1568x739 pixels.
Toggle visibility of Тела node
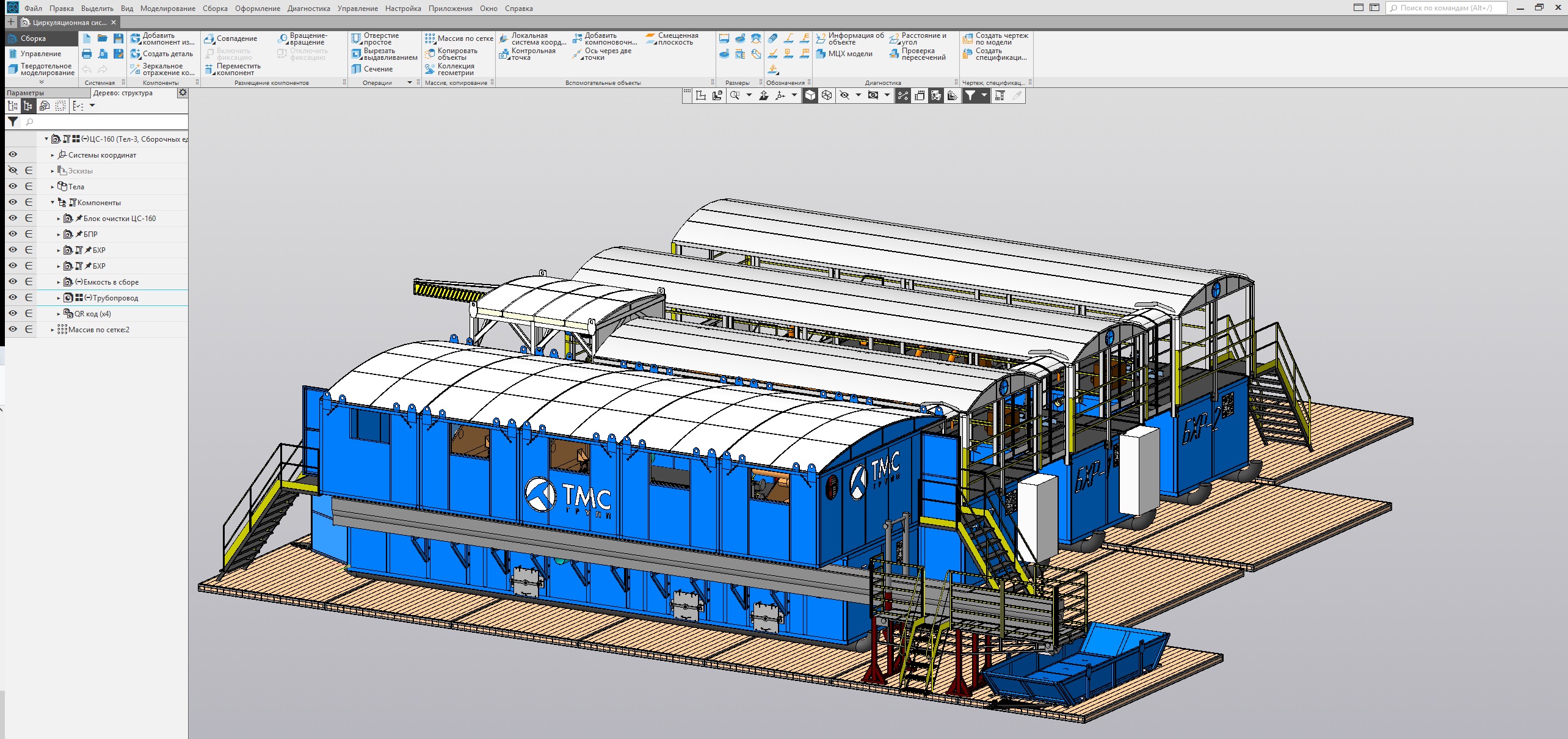(13, 186)
